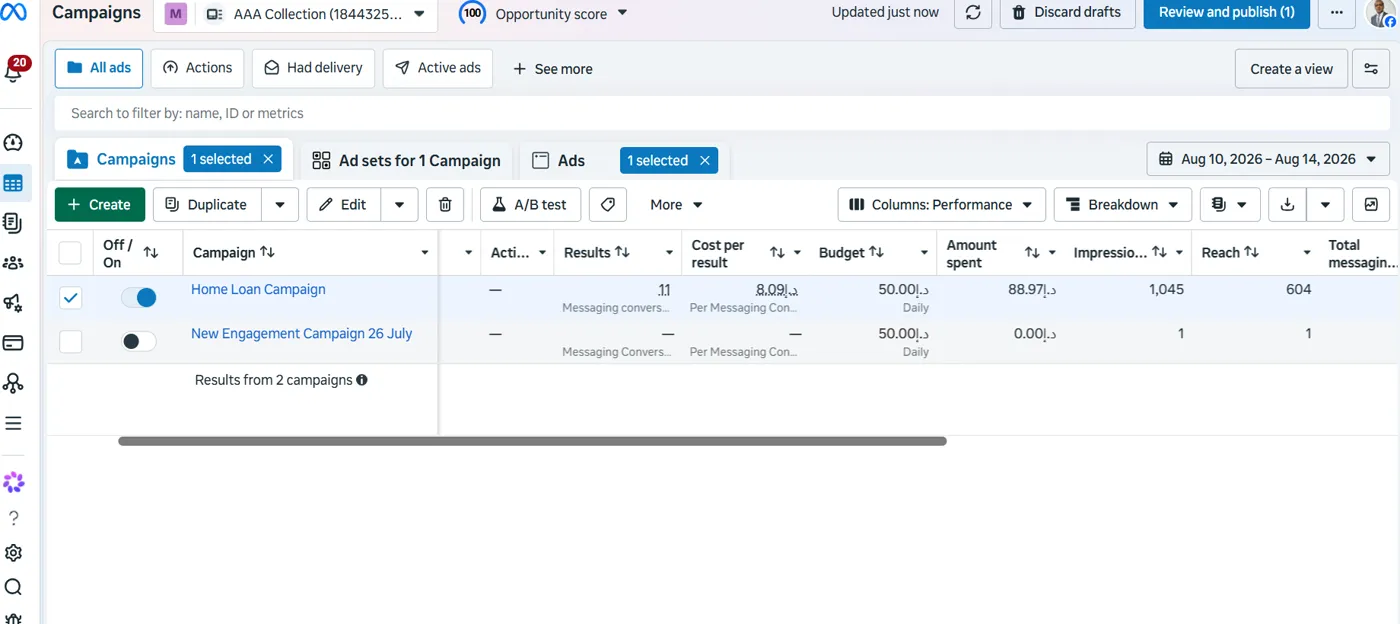
Task: Click the Meta logo
Action: (14, 14)
